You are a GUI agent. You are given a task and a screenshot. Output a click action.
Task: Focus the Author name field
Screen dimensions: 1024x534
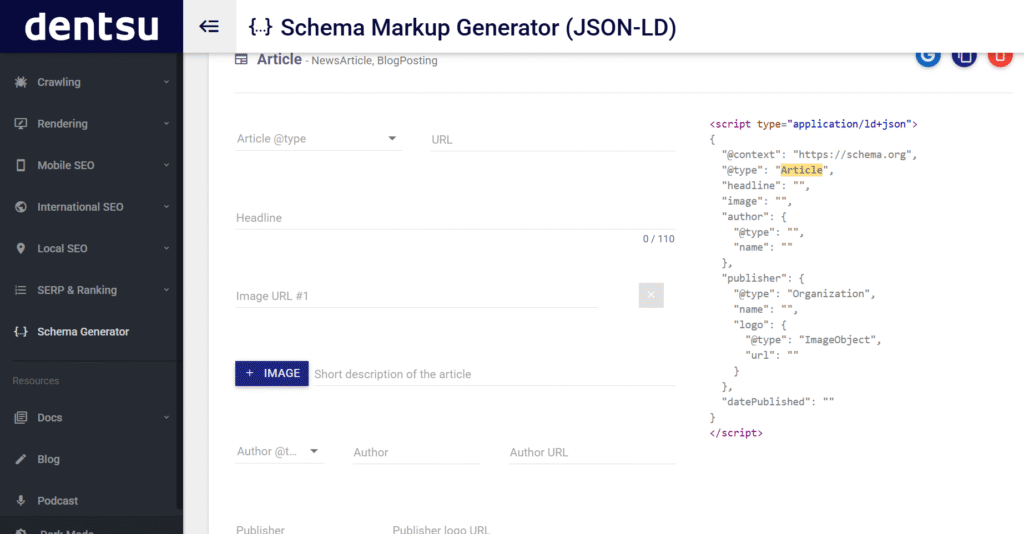(x=416, y=452)
